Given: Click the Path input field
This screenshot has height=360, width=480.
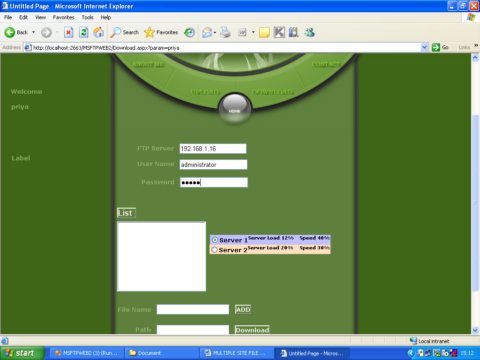Looking at the screenshot, I should click(193, 330).
